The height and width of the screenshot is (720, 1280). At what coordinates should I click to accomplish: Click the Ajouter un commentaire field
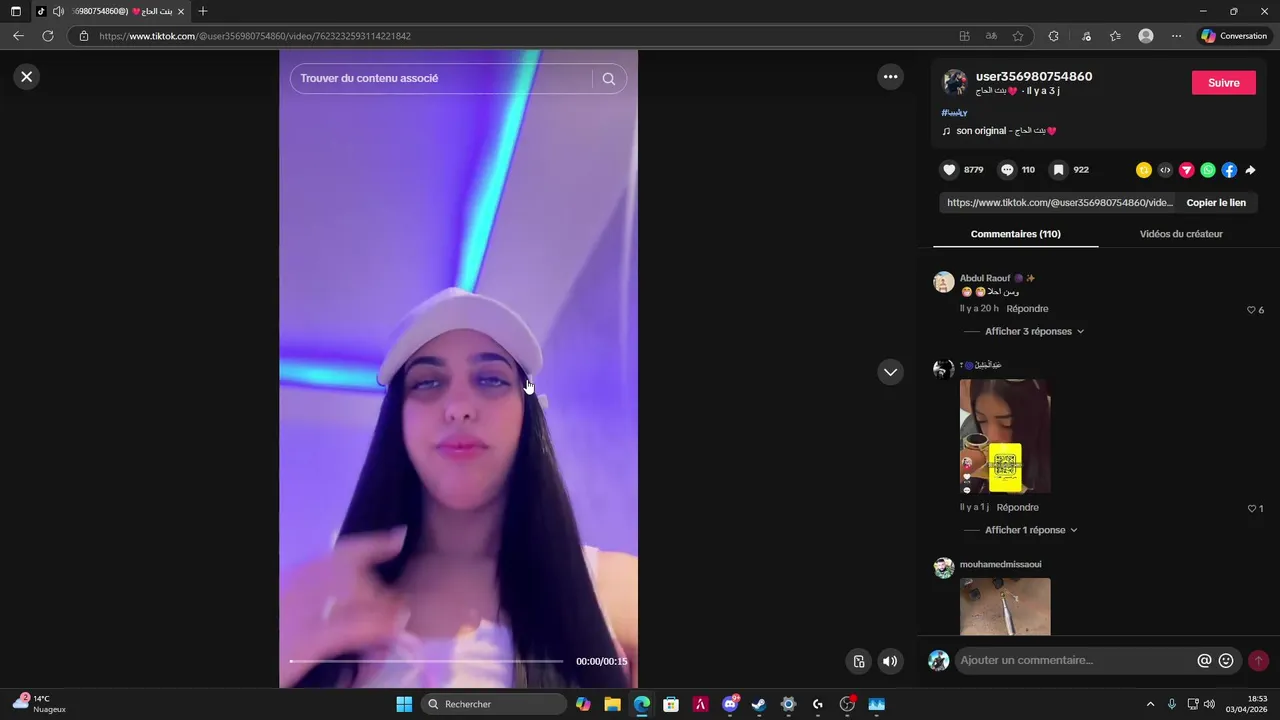pyautogui.click(x=1075, y=660)
